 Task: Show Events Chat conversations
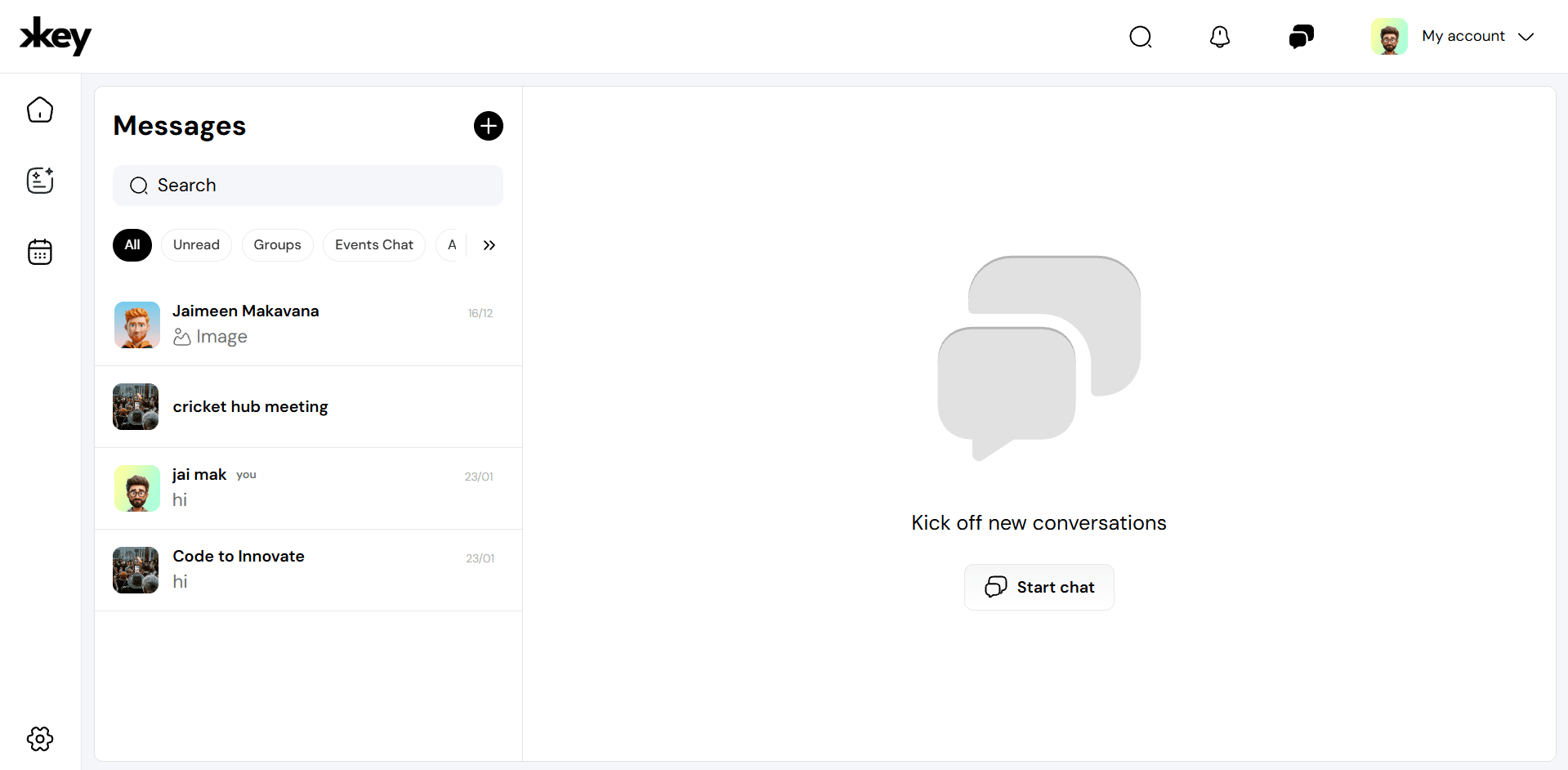[373, 245]
